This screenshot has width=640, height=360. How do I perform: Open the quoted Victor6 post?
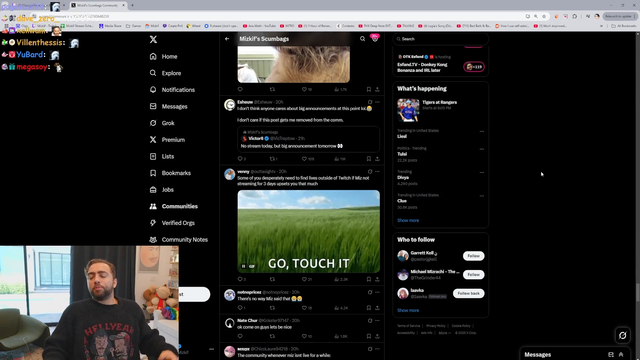309,139
